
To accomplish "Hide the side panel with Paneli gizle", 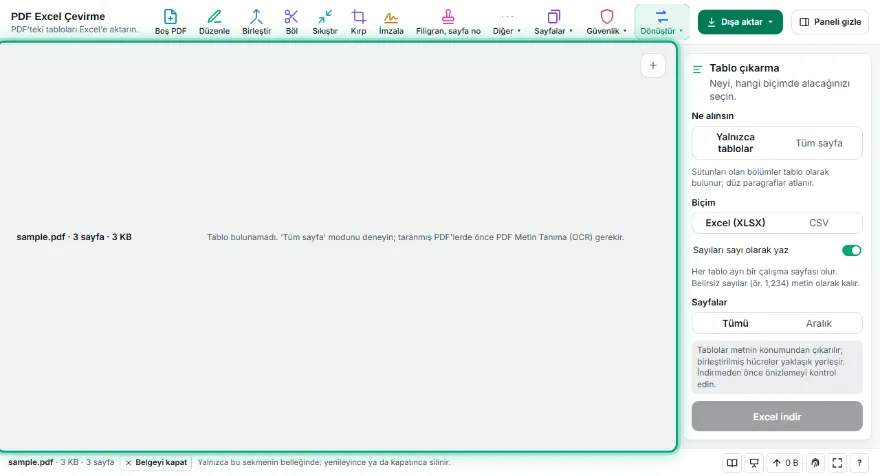I will coord(830,22).
